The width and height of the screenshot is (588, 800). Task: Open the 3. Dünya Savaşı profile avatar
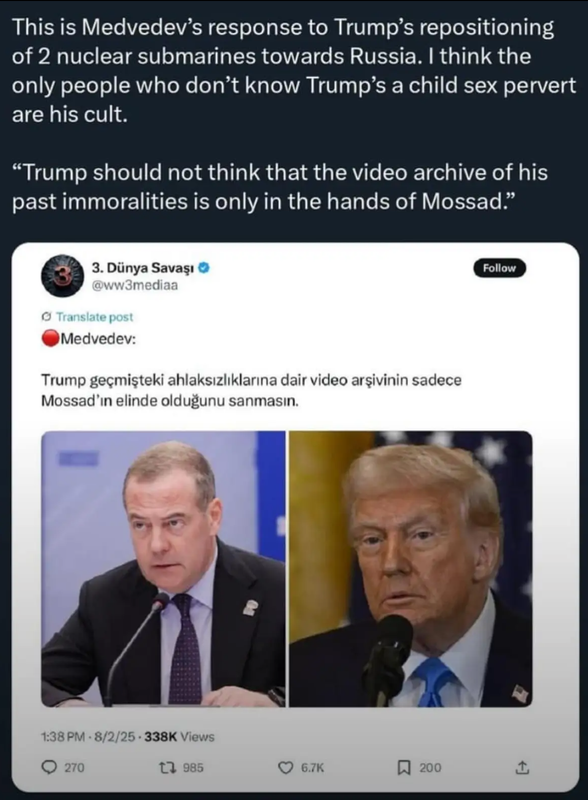click(x=62, y=276)
